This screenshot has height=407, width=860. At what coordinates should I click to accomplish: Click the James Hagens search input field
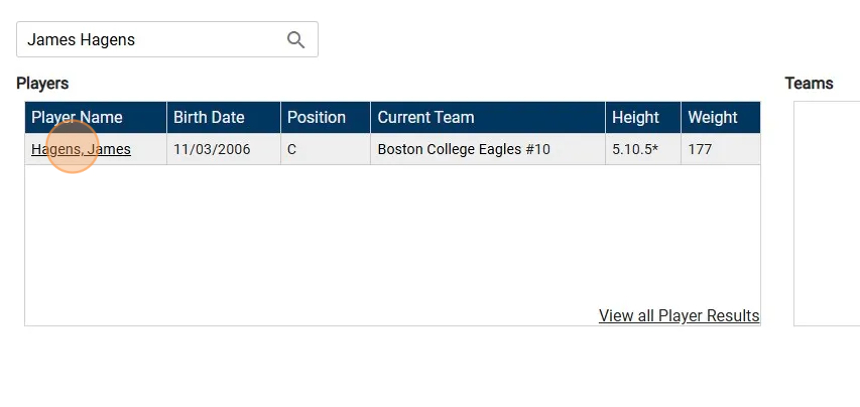coord(150,40)
